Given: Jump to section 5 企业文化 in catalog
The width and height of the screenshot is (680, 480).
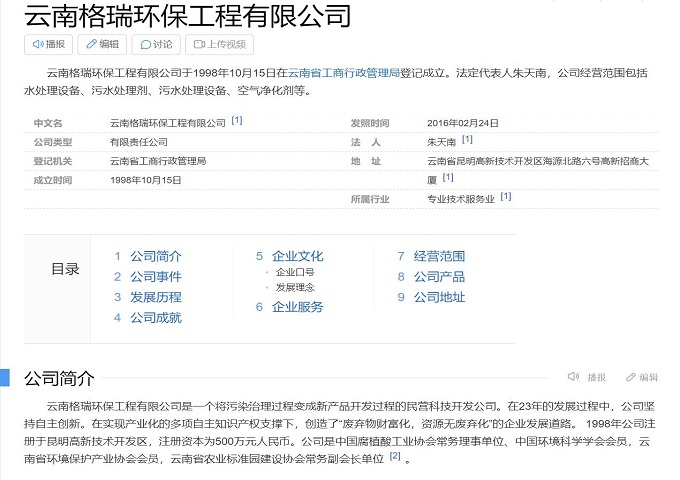Looking at the screenshot, I should pos(298,256).
